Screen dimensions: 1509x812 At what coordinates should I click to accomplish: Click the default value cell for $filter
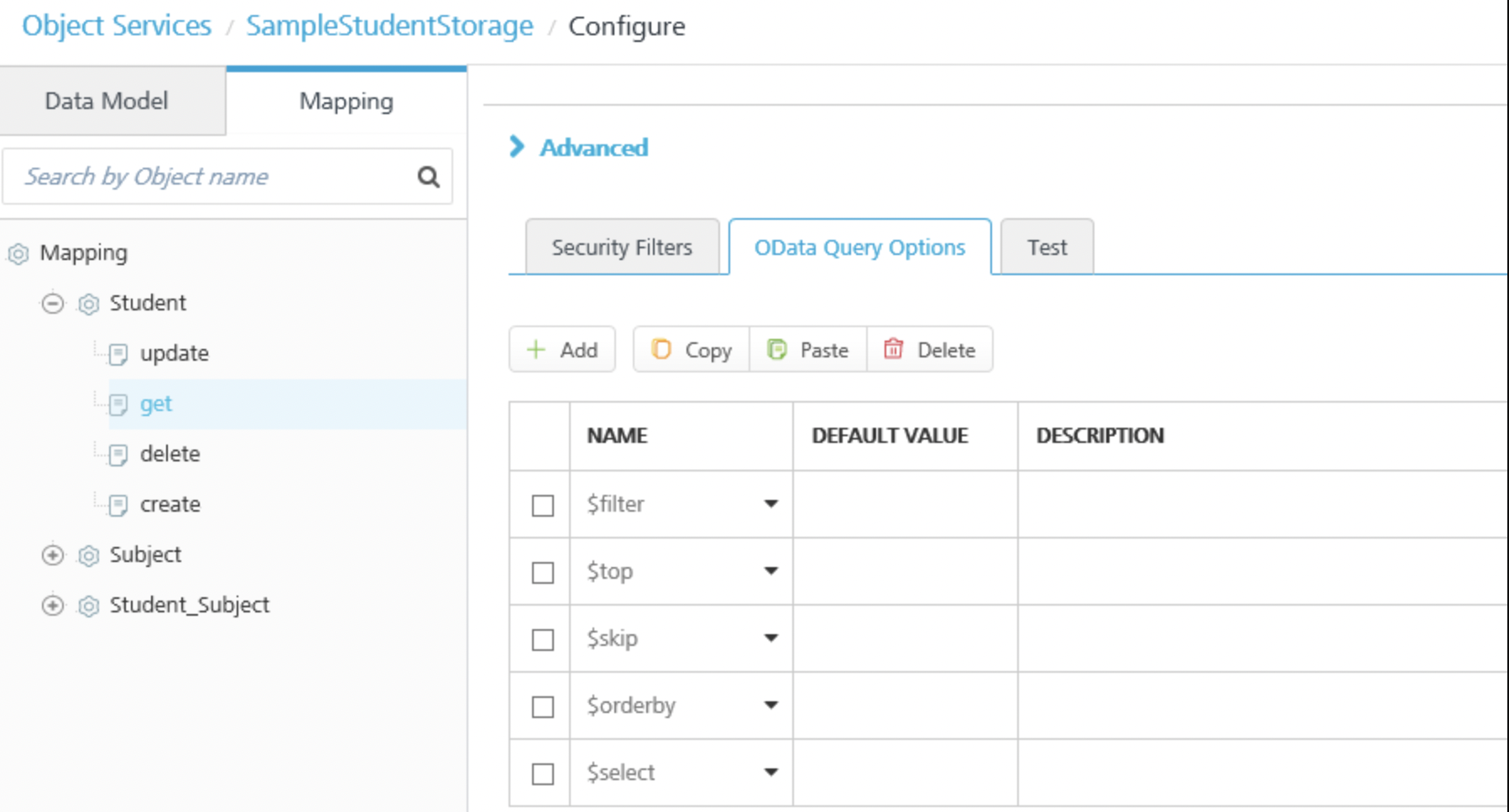(x=906, y=504)
